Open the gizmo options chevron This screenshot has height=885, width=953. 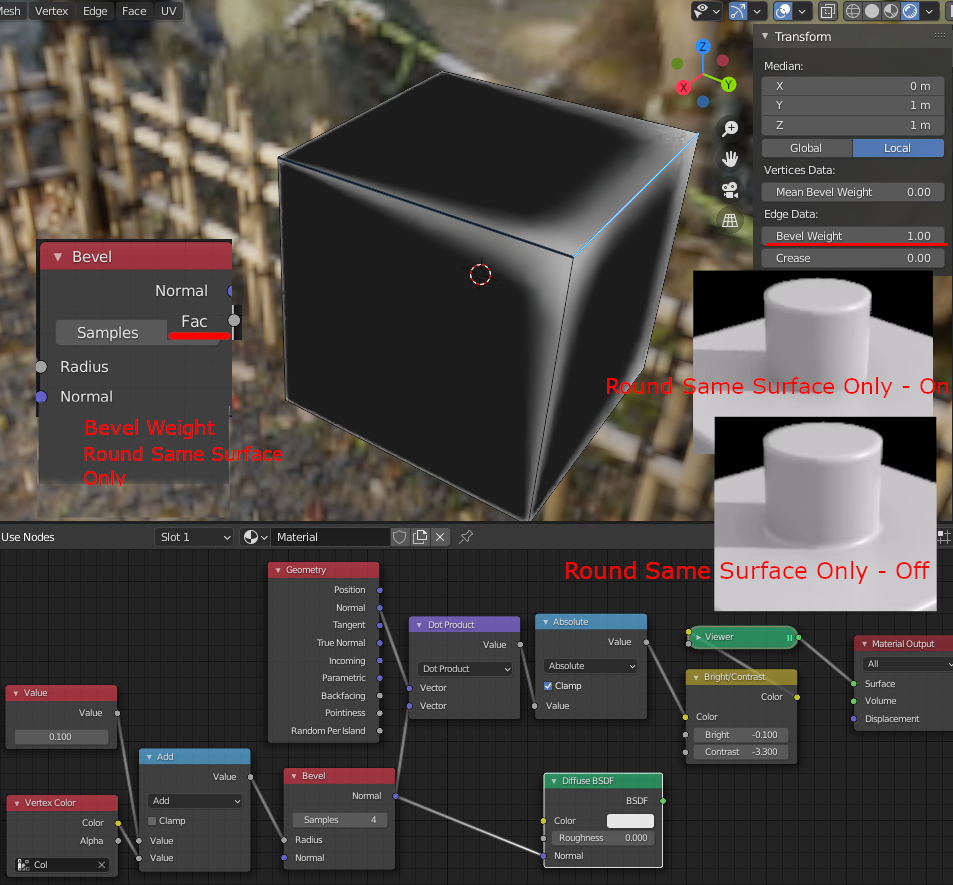pos(757,11)
